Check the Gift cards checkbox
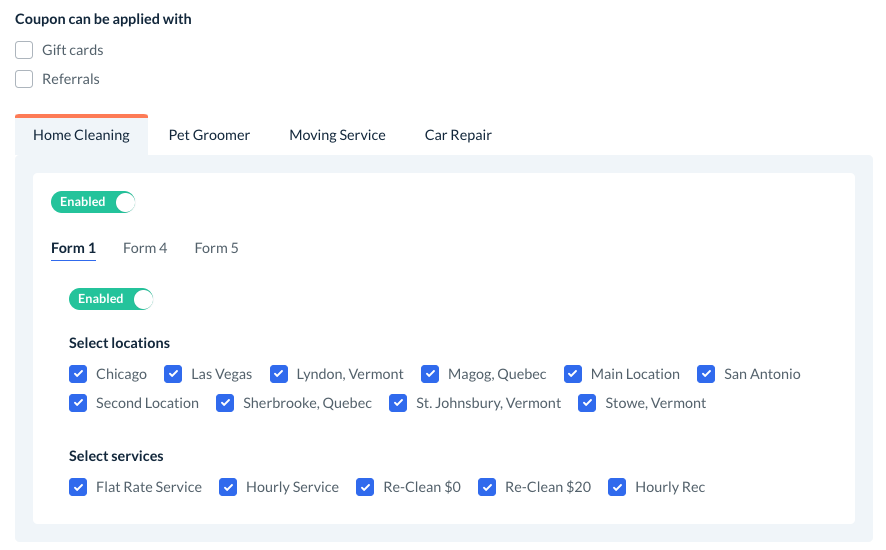Viewport: 886px width, 550px height. 25,50
